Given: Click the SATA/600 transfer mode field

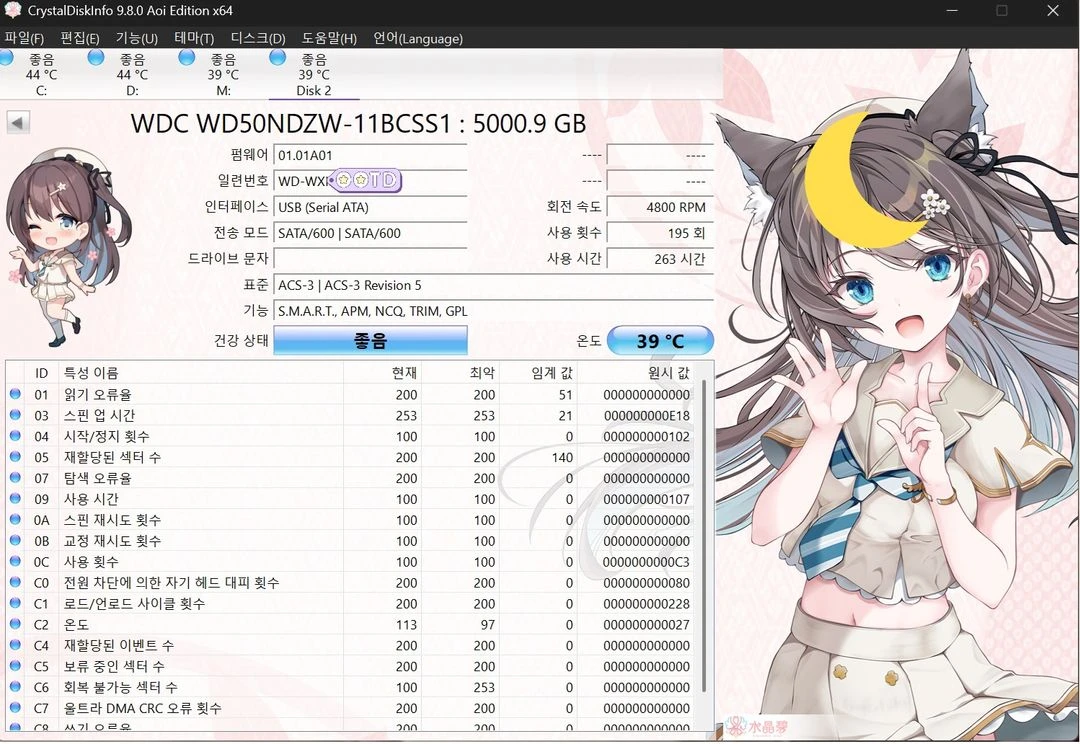Looking at the screenshot, I should coord(371,233).
